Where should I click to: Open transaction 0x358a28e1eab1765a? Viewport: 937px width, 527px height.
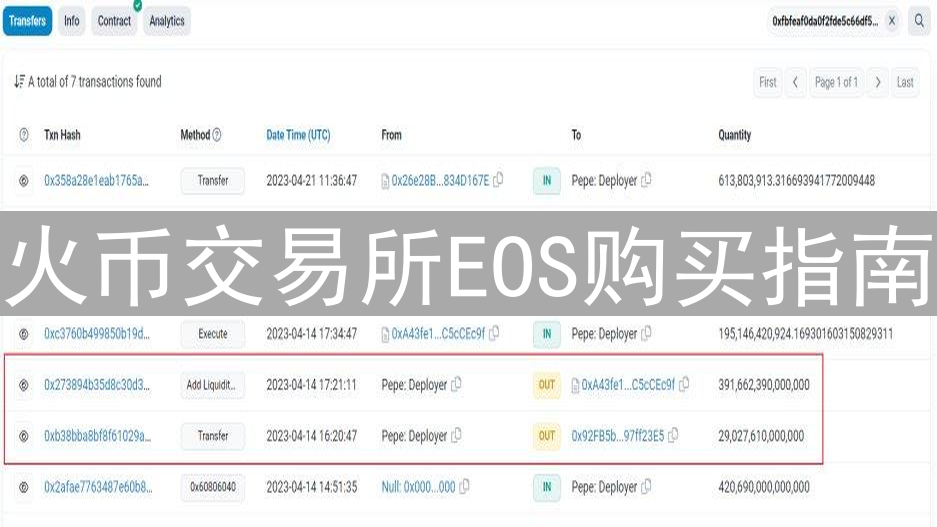(x=96, y=180)
